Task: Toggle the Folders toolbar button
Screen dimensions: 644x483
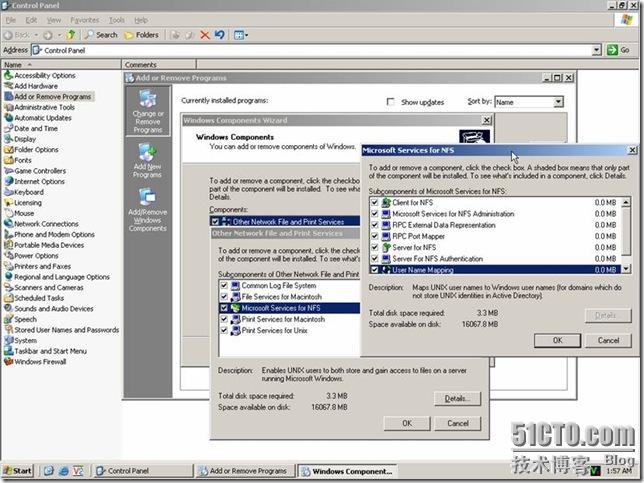Action: (x=141, y=35)
